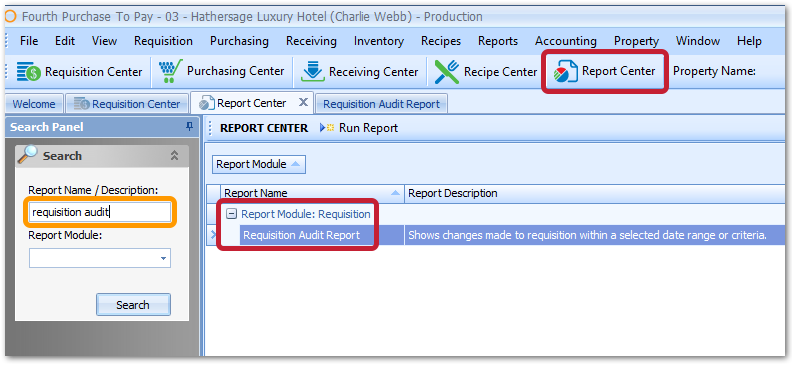Viewport: 792px width, 365px height.
Task: Collapse the Search section chevrons
Action: point(174,155)
